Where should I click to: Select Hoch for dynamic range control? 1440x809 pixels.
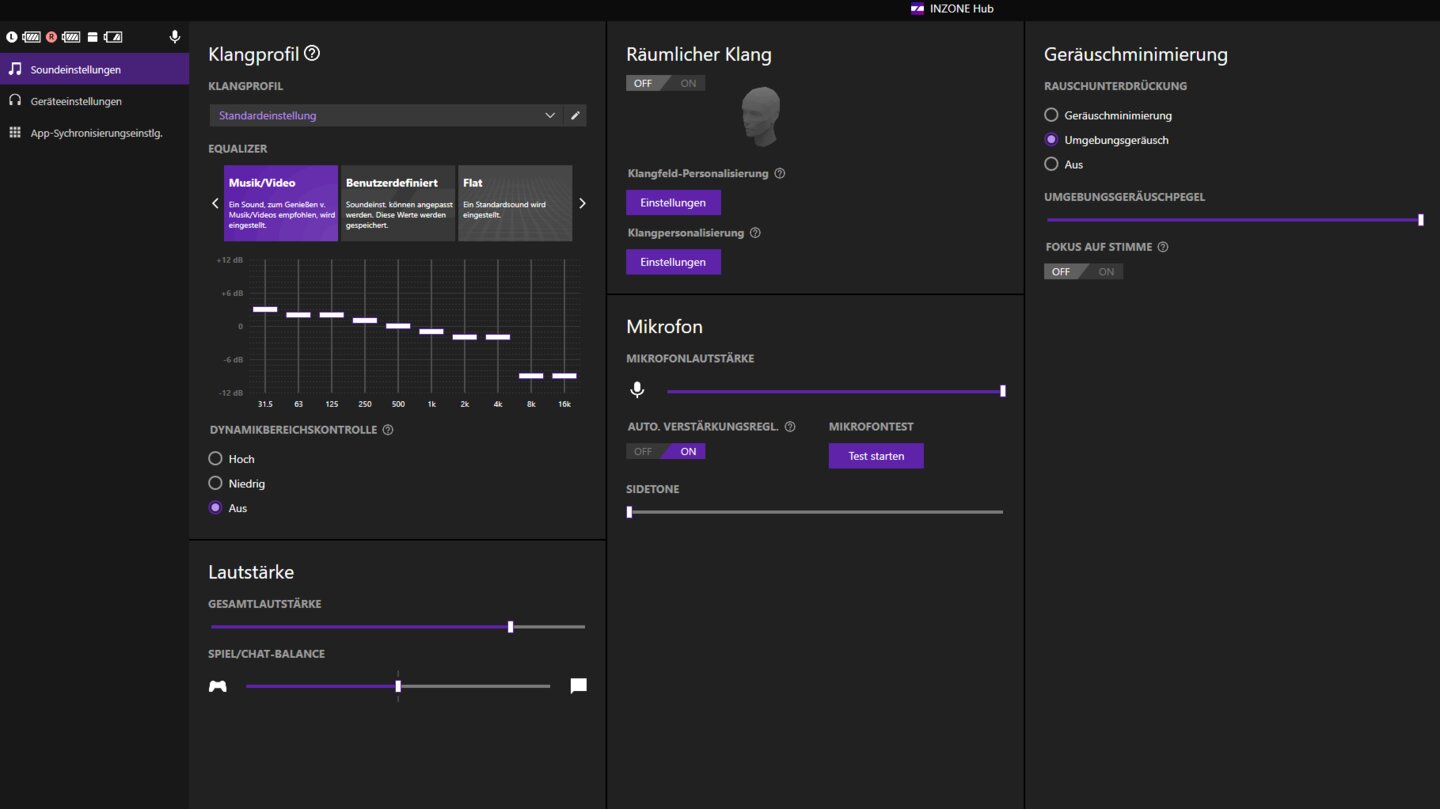(215, 458)
